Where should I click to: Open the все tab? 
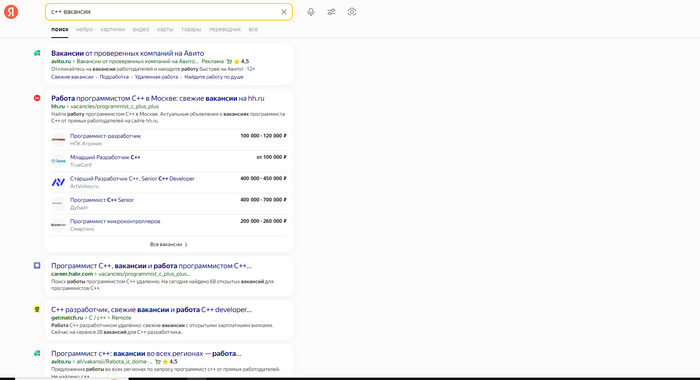pyautogui.click(x=253, y=29)
